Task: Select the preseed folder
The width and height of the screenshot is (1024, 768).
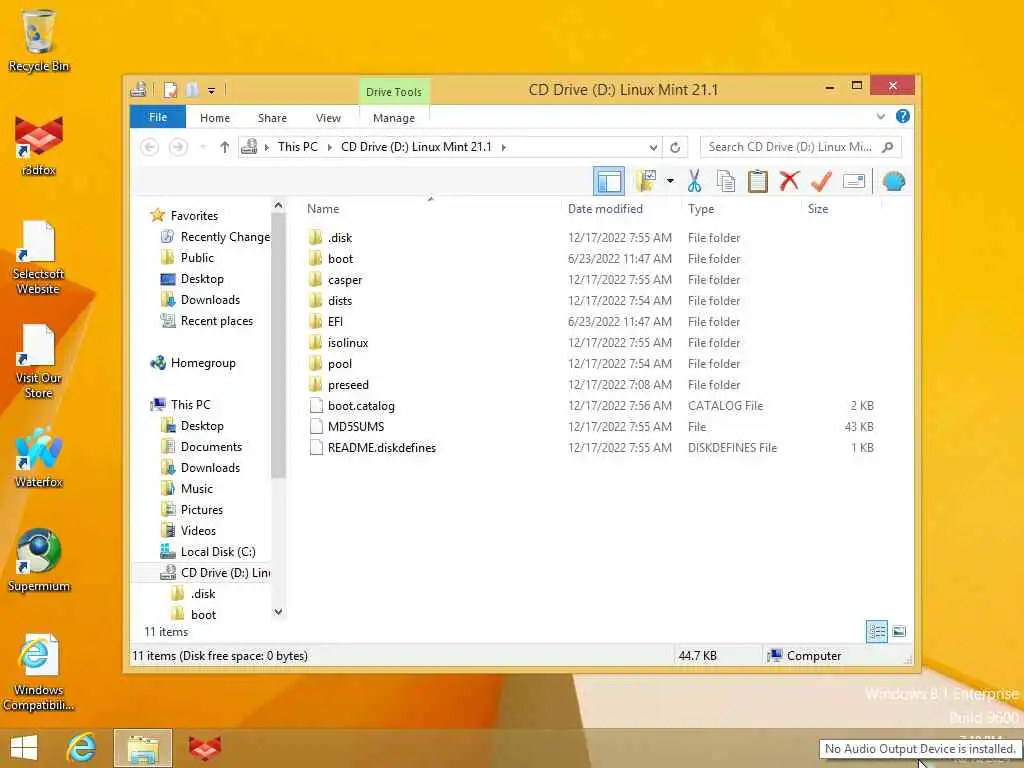Action: 348,385
